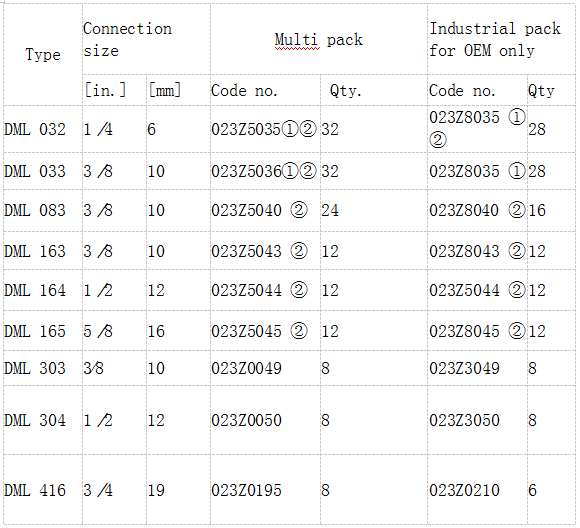Click the 023Z0050 code for DML 304
The image size is (580, 528).
point(246,420)
